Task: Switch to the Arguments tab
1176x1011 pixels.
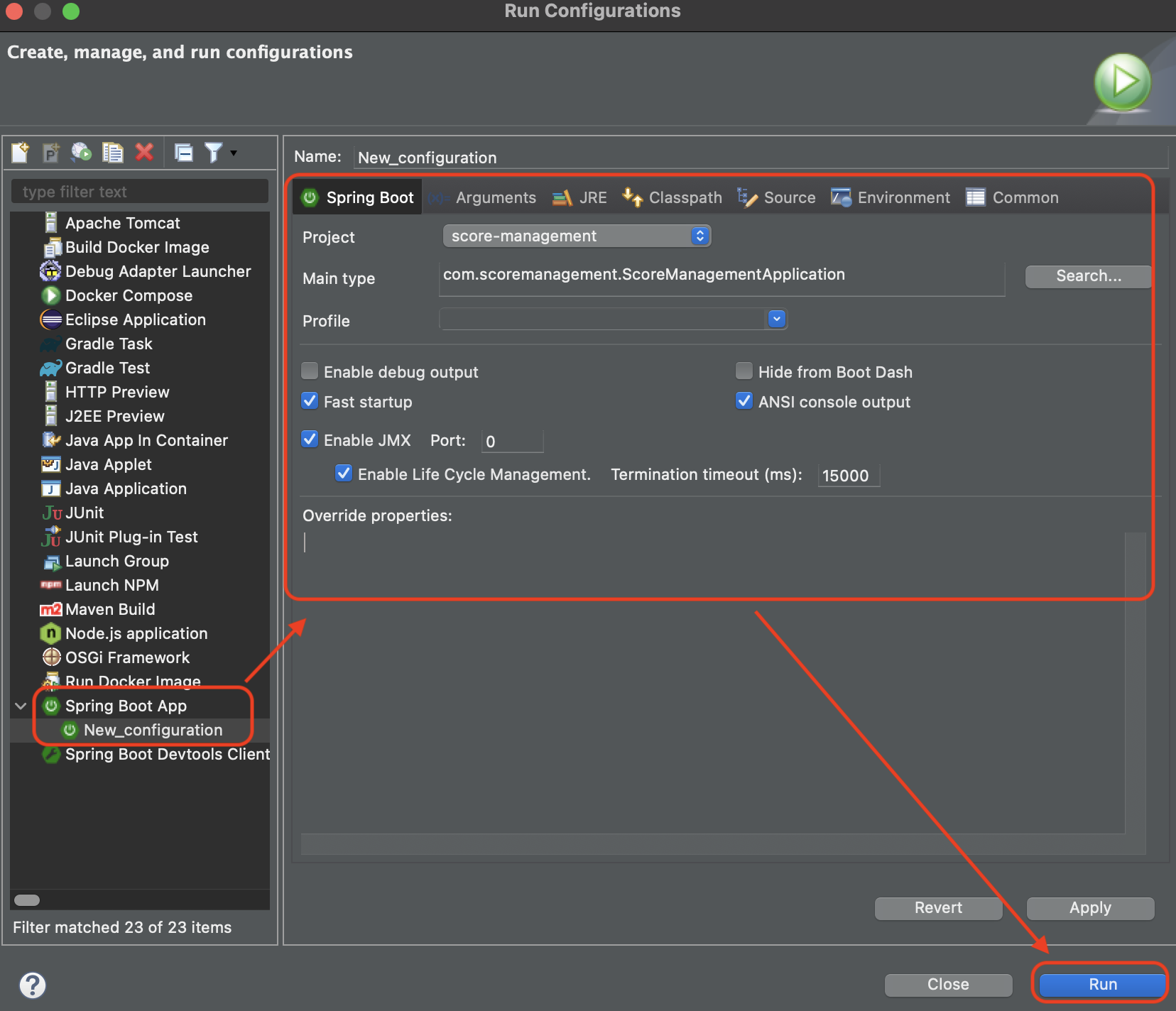Action: point(483,197)
